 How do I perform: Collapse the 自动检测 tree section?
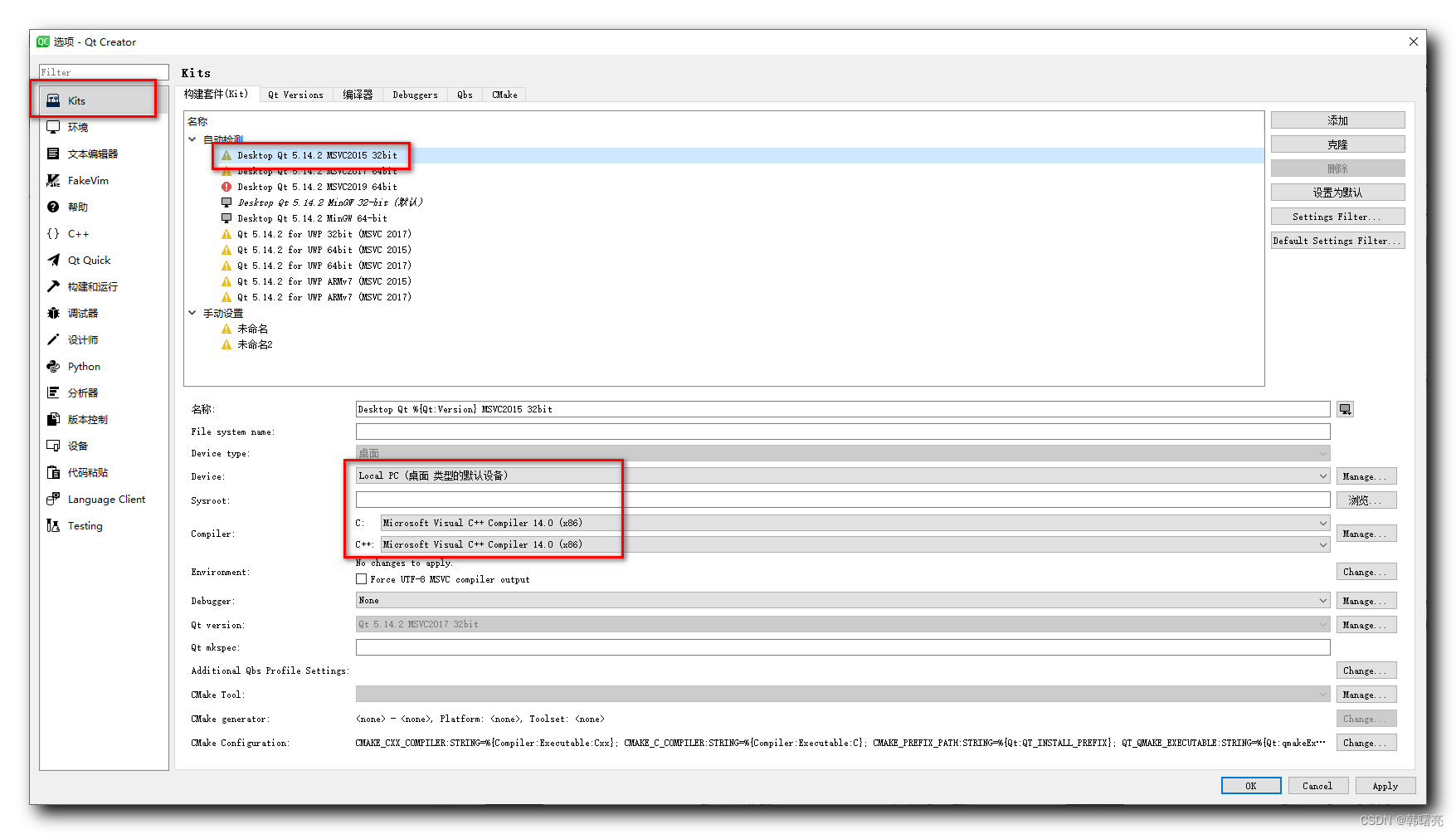click(x=192, y=139)
